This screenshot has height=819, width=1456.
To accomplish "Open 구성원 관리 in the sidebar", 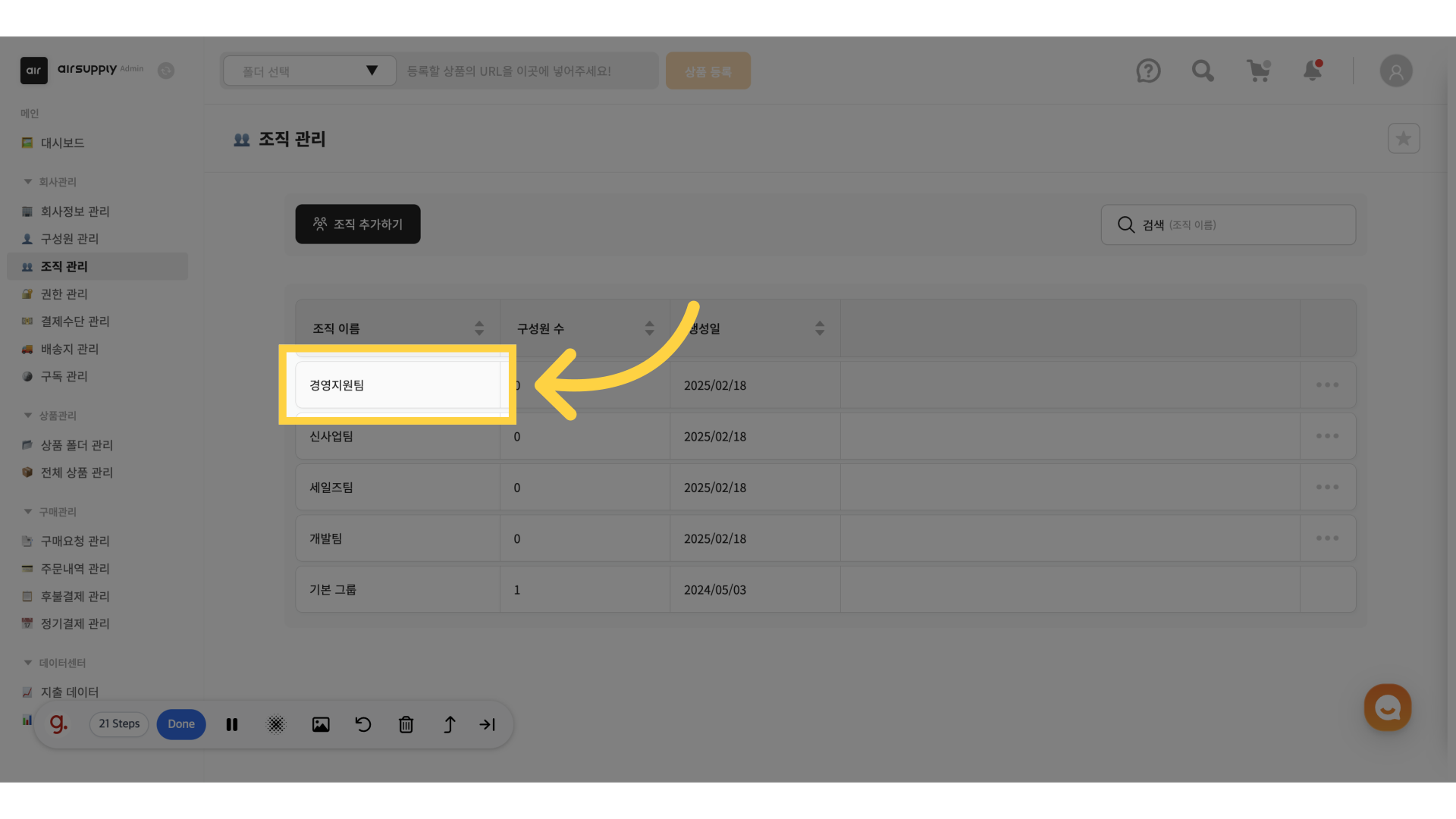I will [x=70, y=239].
